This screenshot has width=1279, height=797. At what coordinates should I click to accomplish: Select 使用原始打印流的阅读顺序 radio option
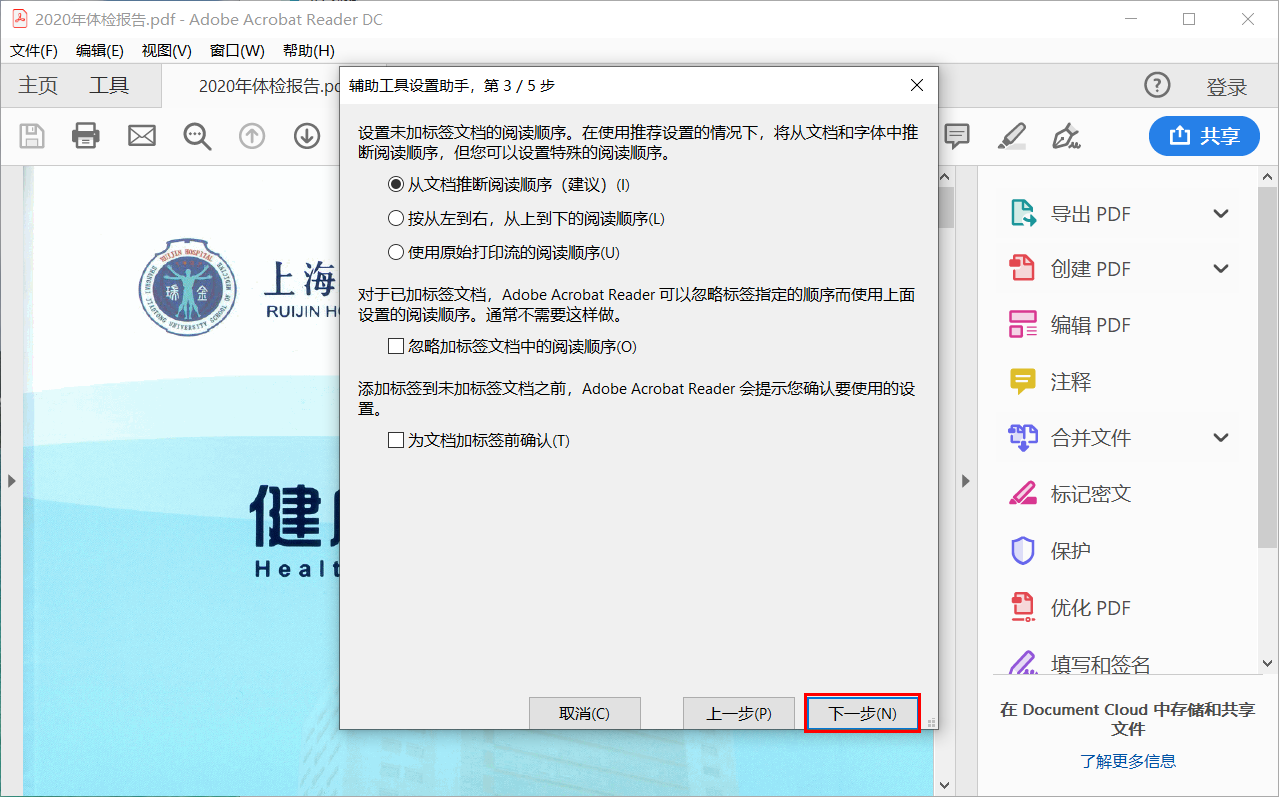(395, 252)
